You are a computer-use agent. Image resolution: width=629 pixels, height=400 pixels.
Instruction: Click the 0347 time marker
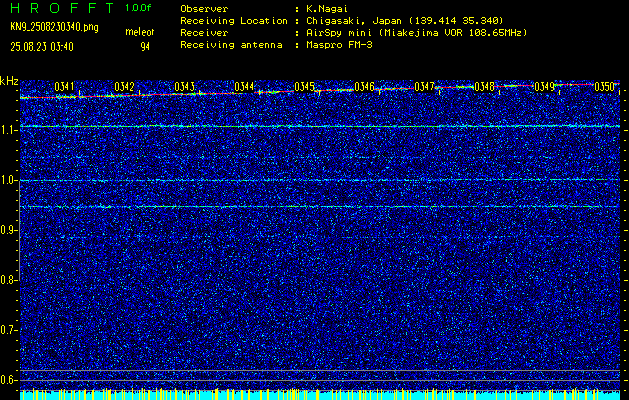[x=424, y=87]
